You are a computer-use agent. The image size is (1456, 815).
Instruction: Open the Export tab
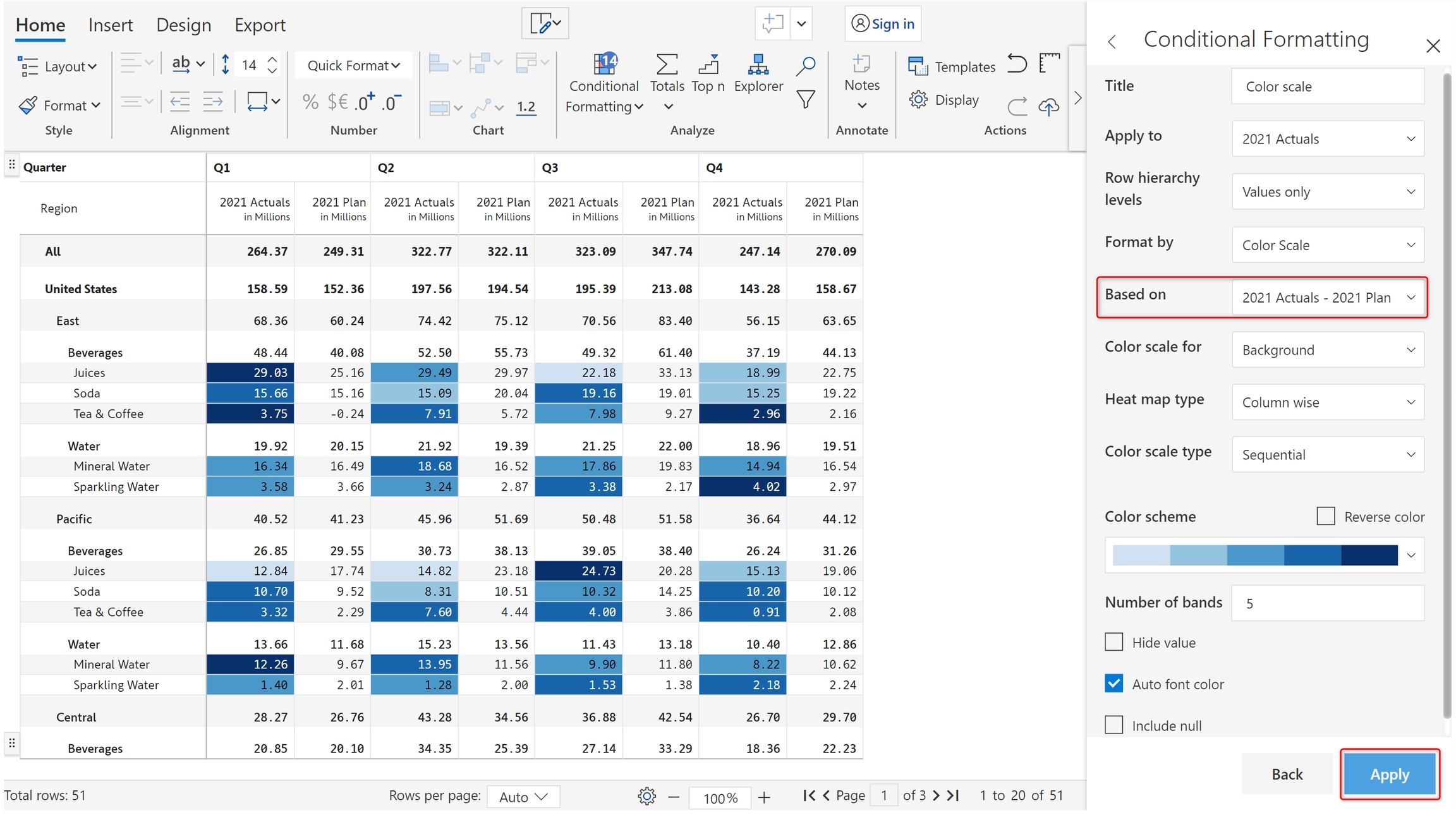(260, 25)
